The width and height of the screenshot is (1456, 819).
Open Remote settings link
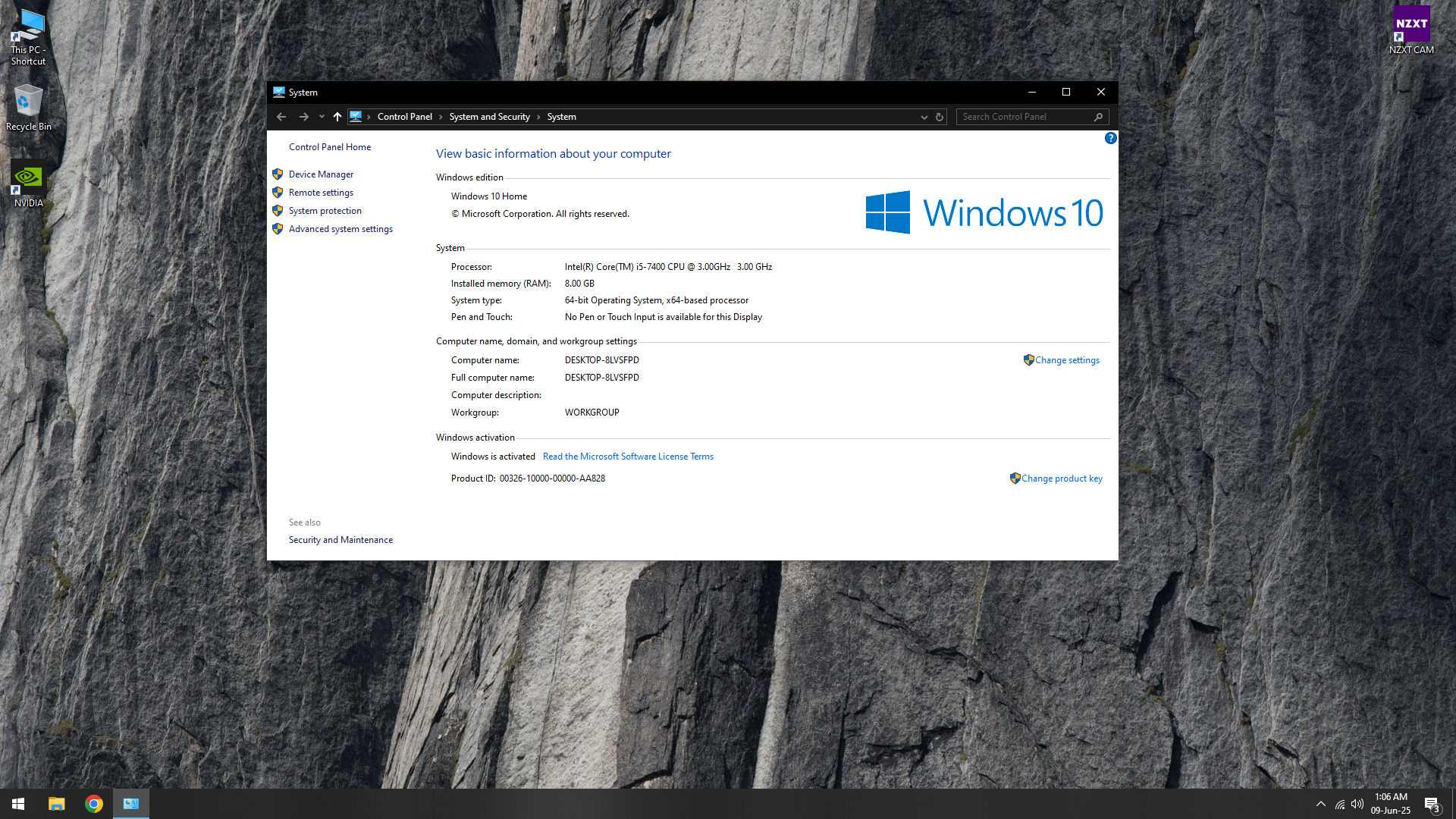click(321, 193)
